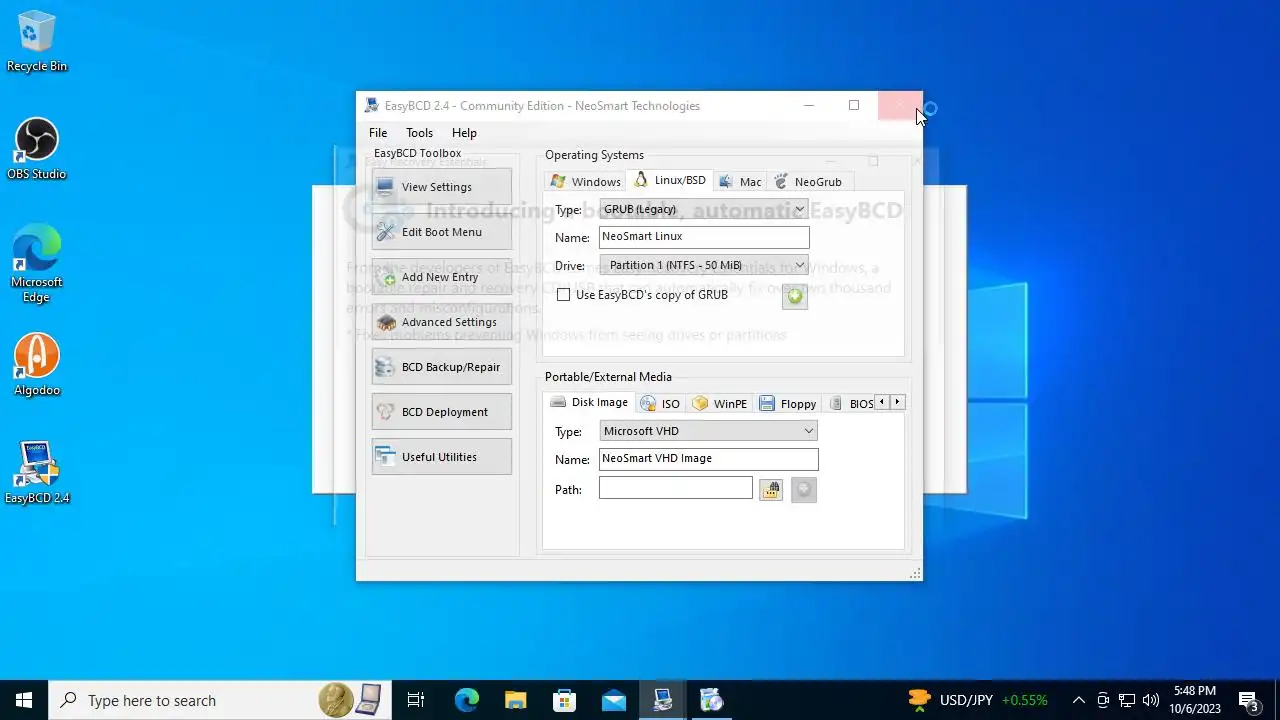Go to Add New Entry
The image size is (1280, 720).
point(441,277)
